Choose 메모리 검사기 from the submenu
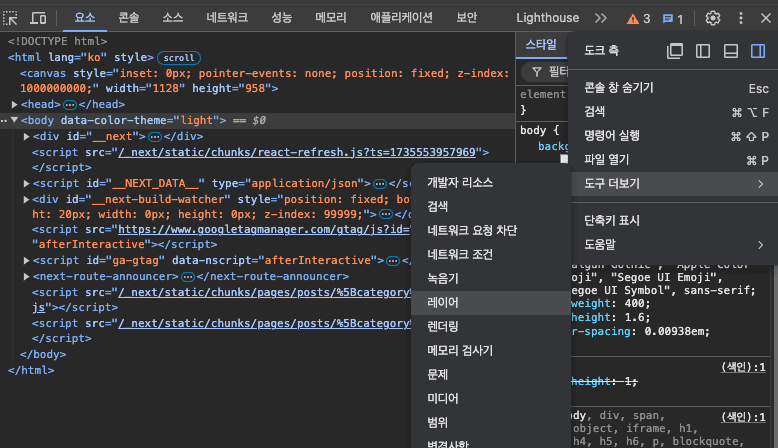The width and height of the screenshot is (778, 448). point(491,350)
